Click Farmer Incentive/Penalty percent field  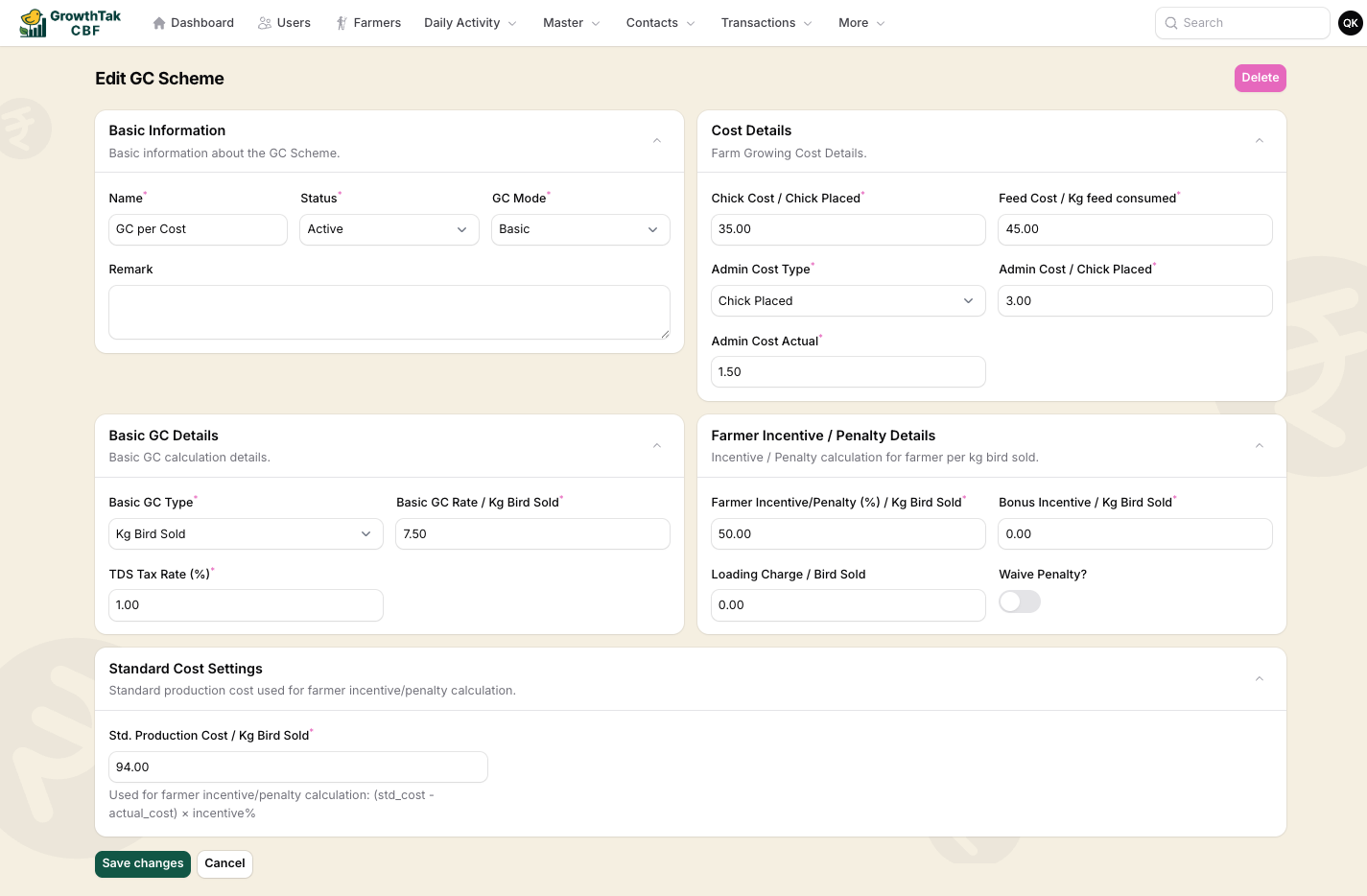(848, 533)
